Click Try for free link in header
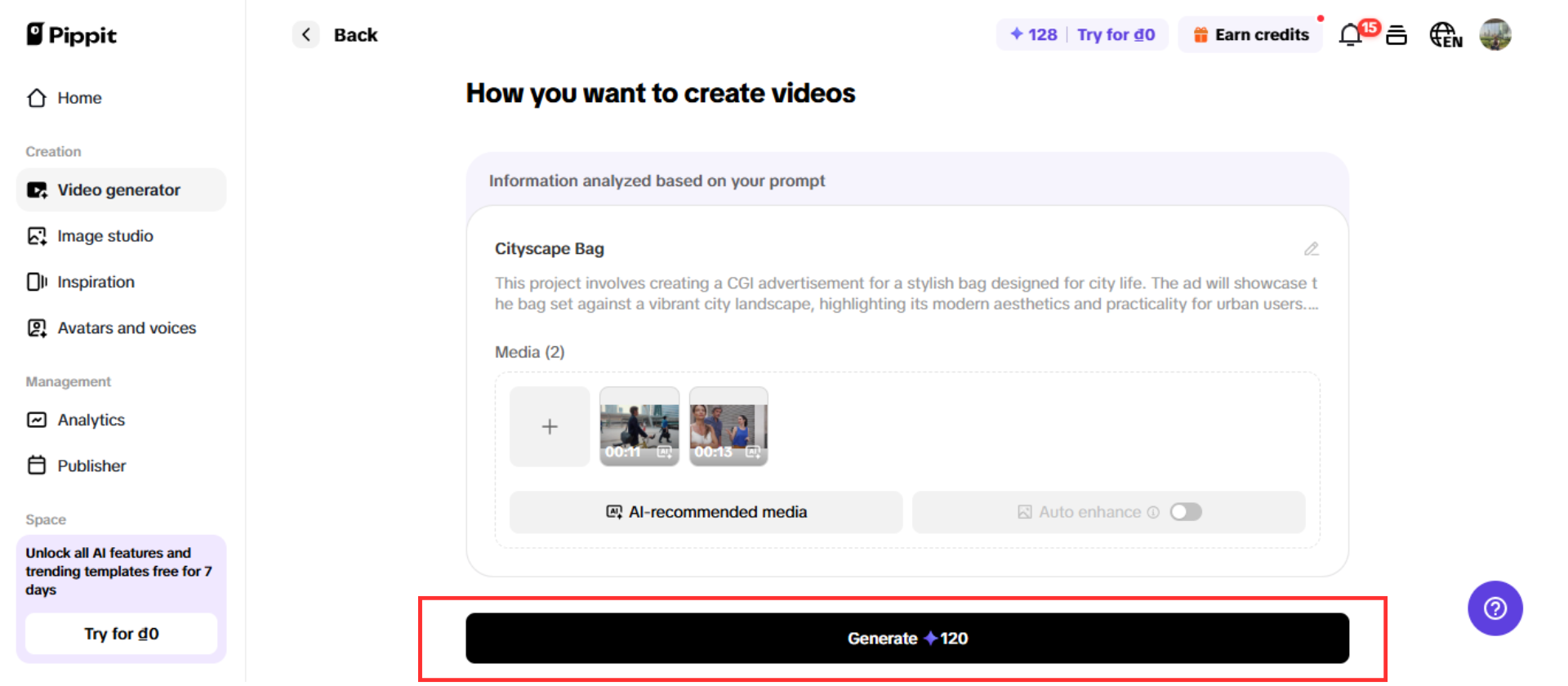This screenshot has width=1568, height=686. 1116,34
